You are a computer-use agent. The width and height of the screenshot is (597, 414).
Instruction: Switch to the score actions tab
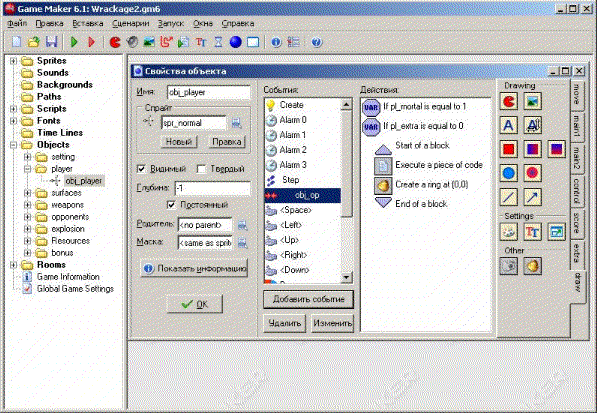click(577, 223)
